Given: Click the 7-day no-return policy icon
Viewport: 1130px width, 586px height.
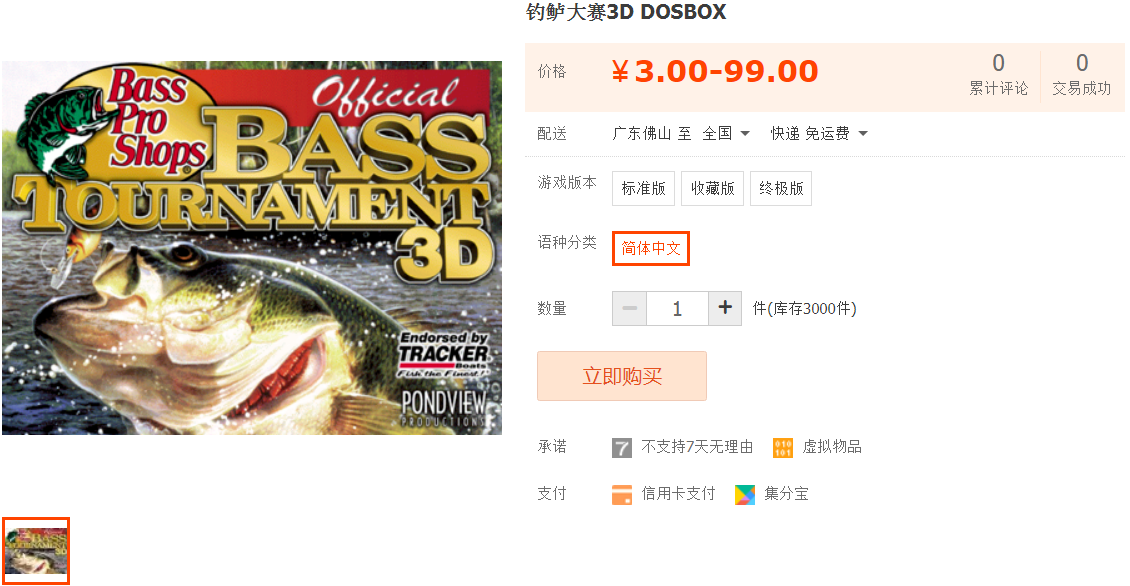Looking at the screenshot, I should click(621, 448).
